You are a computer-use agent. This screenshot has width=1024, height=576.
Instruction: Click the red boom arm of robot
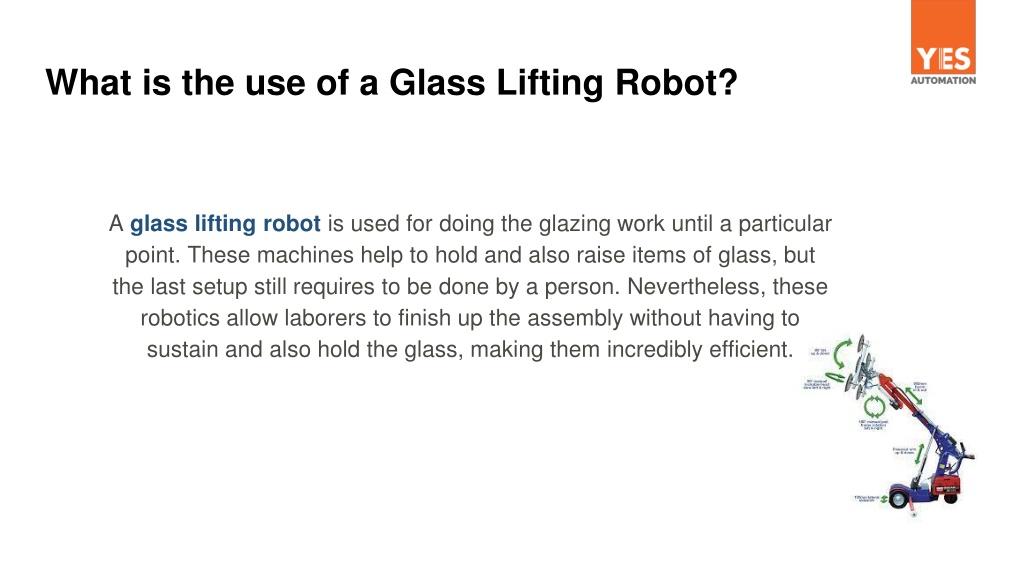click(892, 391)
